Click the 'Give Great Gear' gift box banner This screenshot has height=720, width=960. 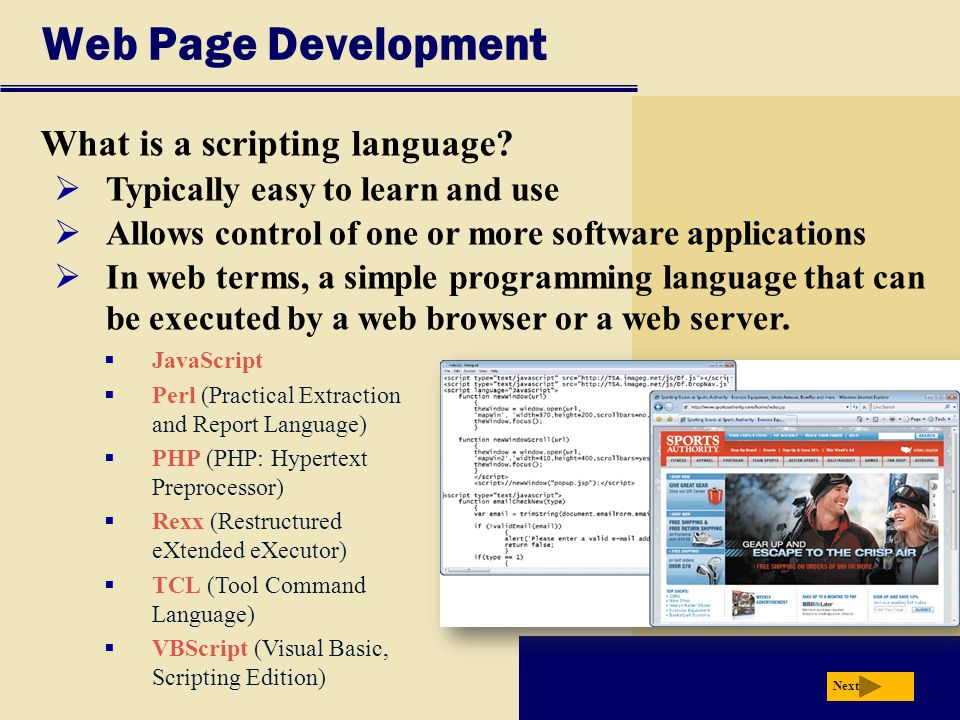click(x=696, y=492)
